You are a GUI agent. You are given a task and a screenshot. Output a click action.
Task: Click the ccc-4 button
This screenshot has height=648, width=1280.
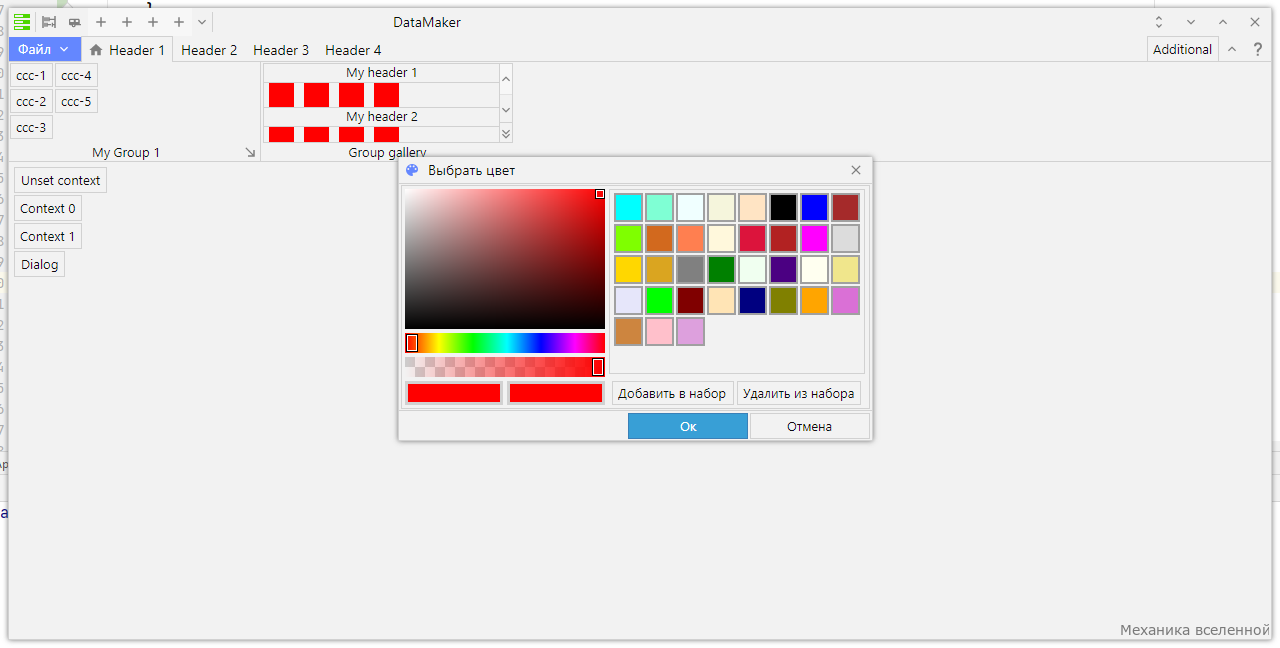pos(76,75)
